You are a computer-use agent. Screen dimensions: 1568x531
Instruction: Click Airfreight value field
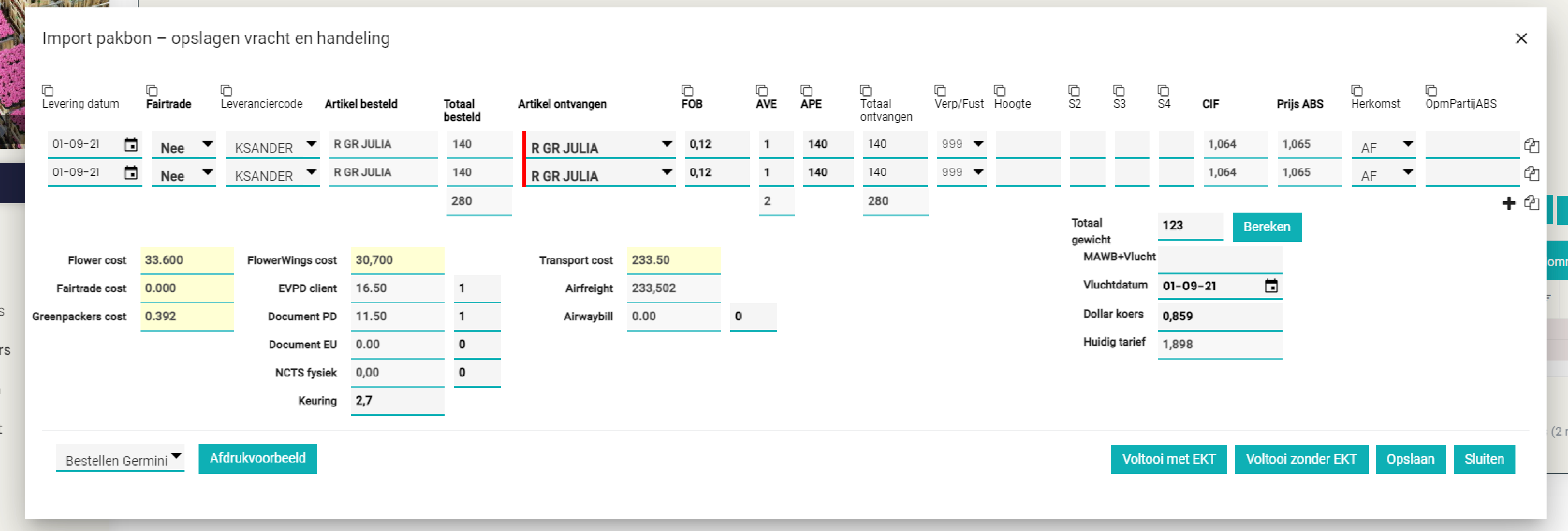click(x=674, y=289)
